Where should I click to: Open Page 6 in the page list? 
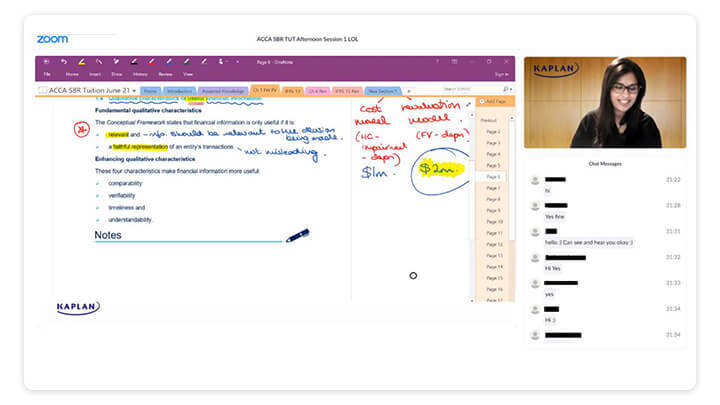coord(493,177)
